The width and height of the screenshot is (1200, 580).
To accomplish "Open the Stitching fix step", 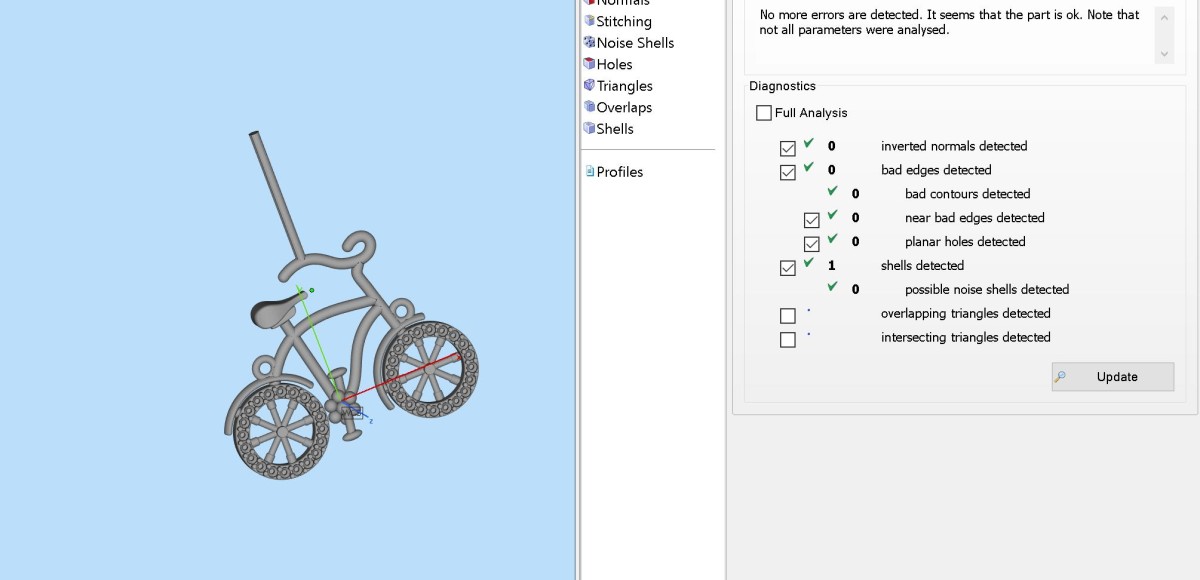I will tap(623, 21).
